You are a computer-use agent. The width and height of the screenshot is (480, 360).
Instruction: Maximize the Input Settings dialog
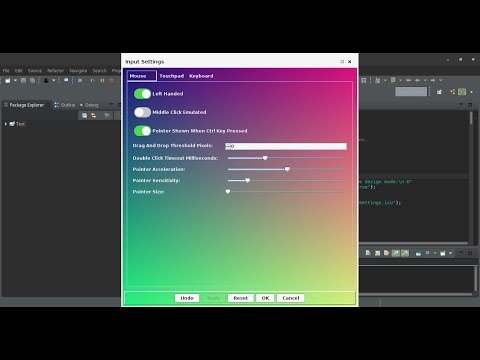pyautogui.click(x=342, y=62)
